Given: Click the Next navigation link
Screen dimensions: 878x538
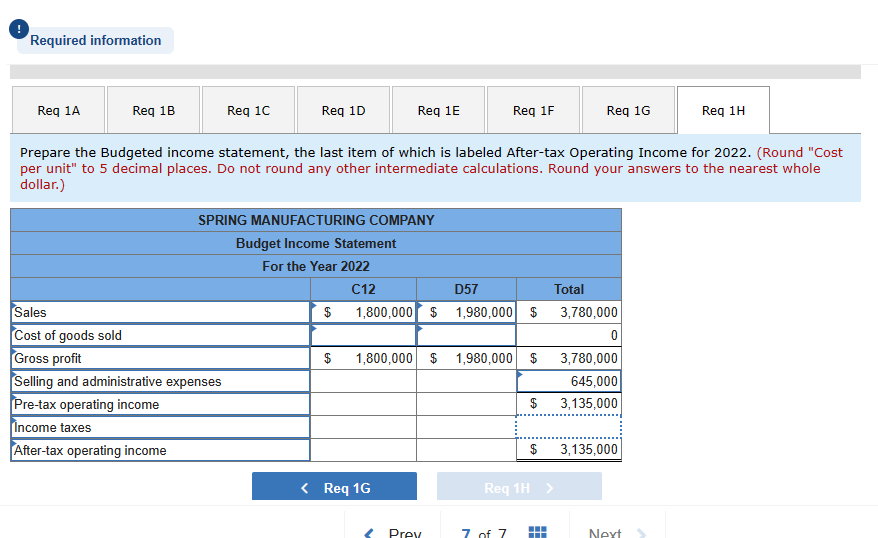Looking at the screenshot, I should pyautogui.click(x=605, y=533).
